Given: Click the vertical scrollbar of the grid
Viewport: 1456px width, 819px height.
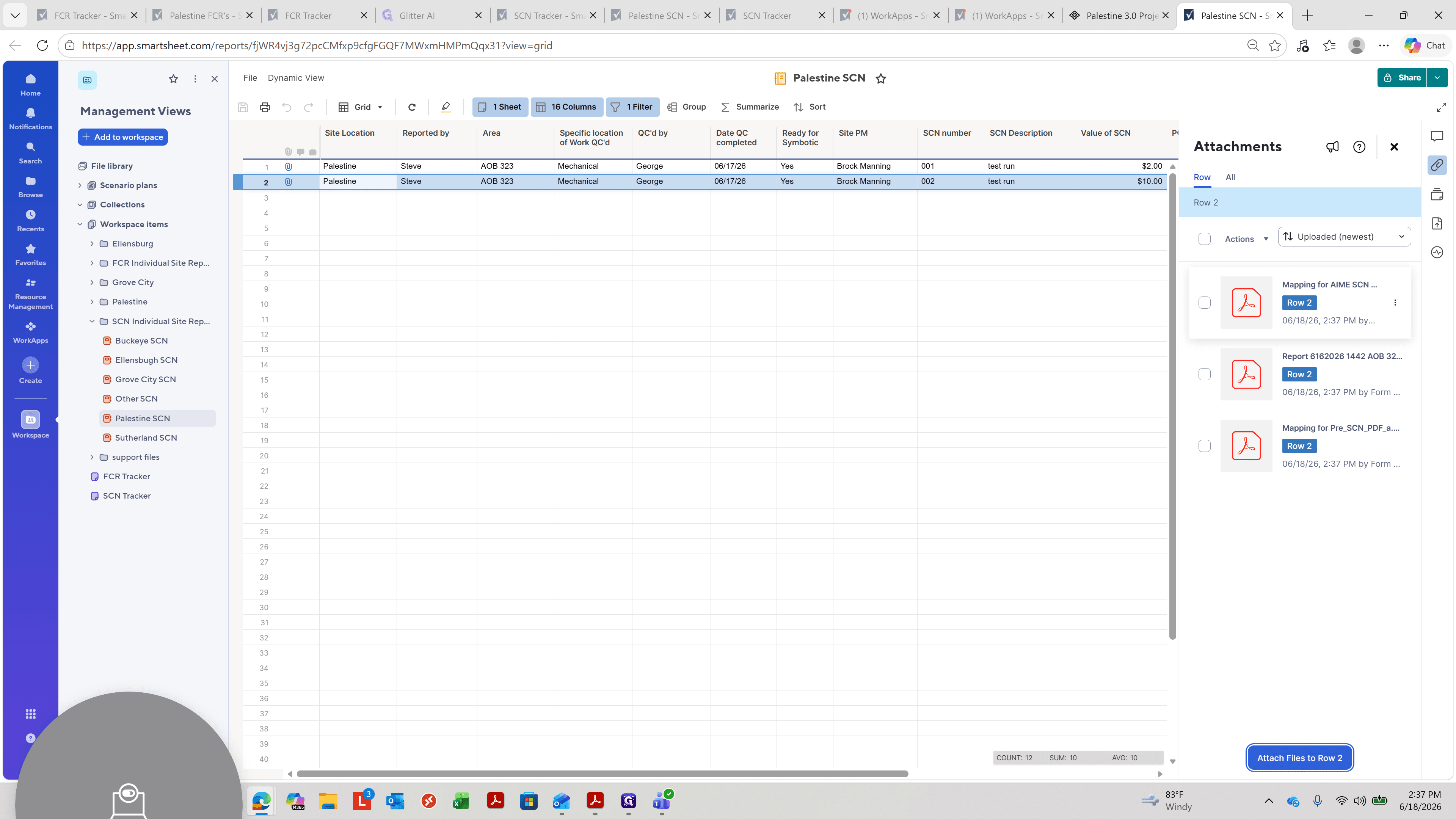Looking at the screenshot, I should click(x=1172, y=407).
